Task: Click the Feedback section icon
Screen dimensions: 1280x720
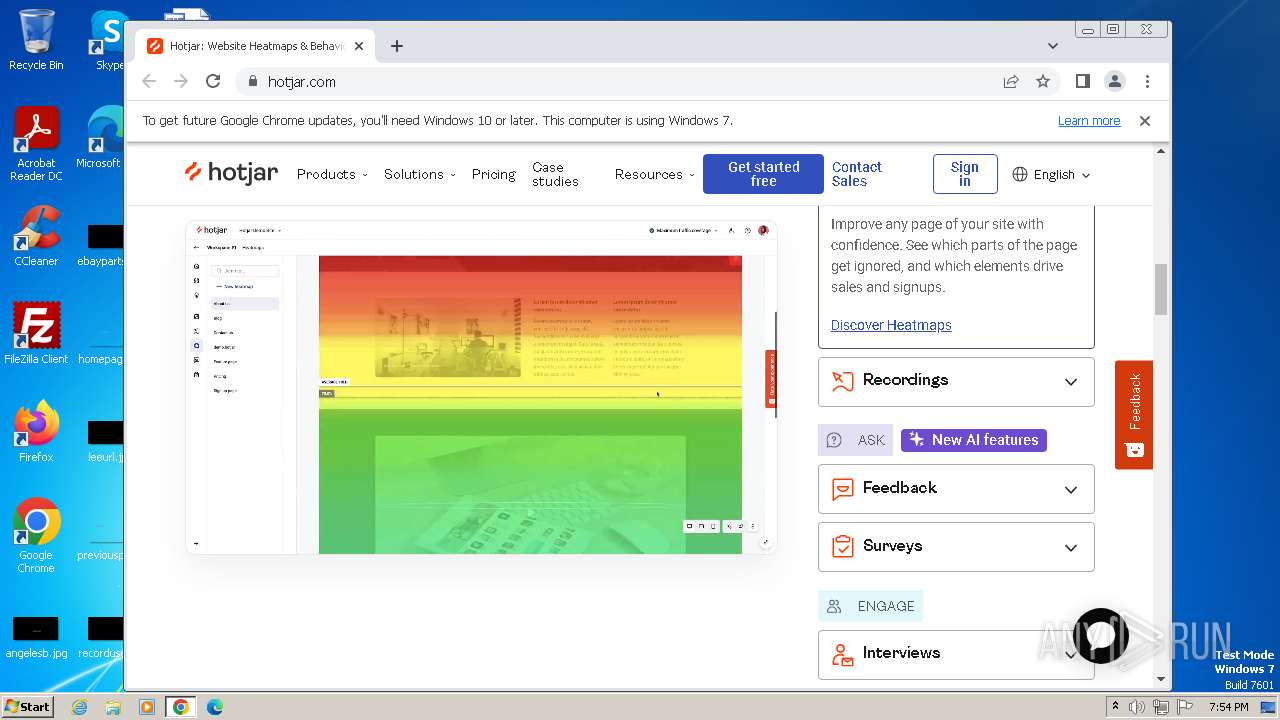Action: [x=842, y=489]
